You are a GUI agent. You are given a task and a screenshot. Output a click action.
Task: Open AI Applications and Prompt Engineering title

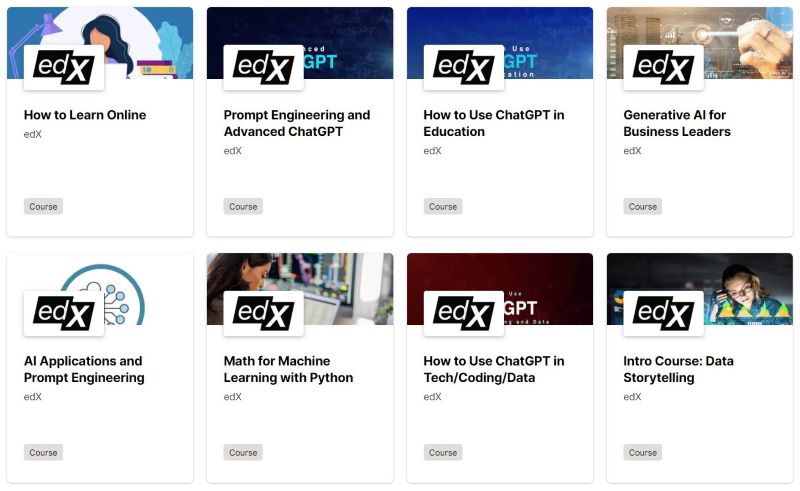pyautogui.click(x=84, y=369)
